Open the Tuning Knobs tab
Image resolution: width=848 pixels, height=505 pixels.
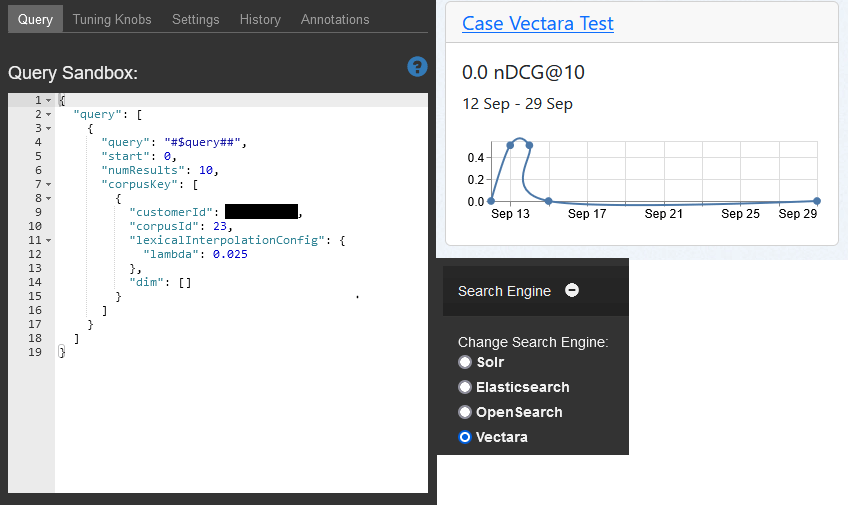click(x=111, y=19)
